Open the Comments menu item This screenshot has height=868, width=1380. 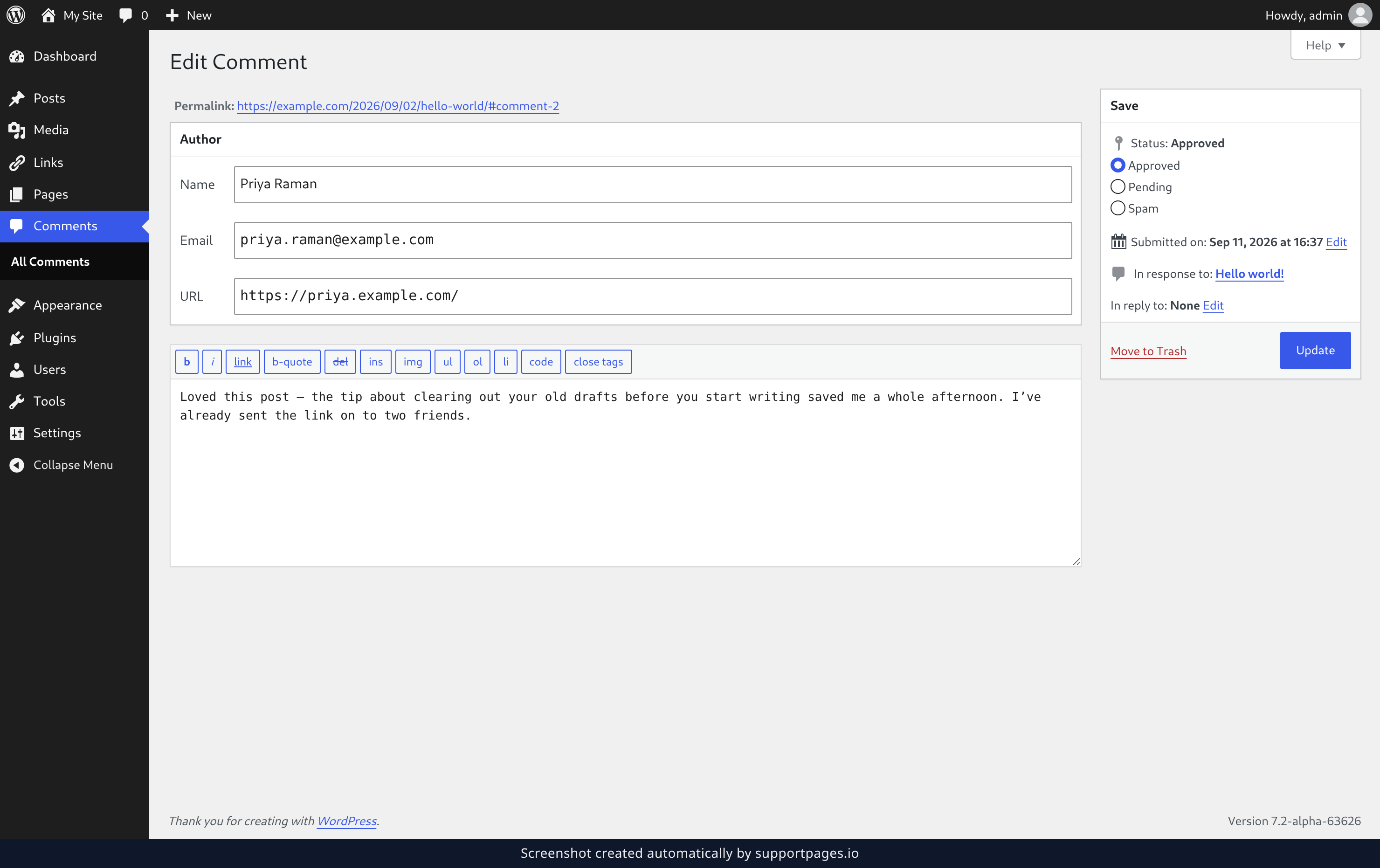point(75,226)
